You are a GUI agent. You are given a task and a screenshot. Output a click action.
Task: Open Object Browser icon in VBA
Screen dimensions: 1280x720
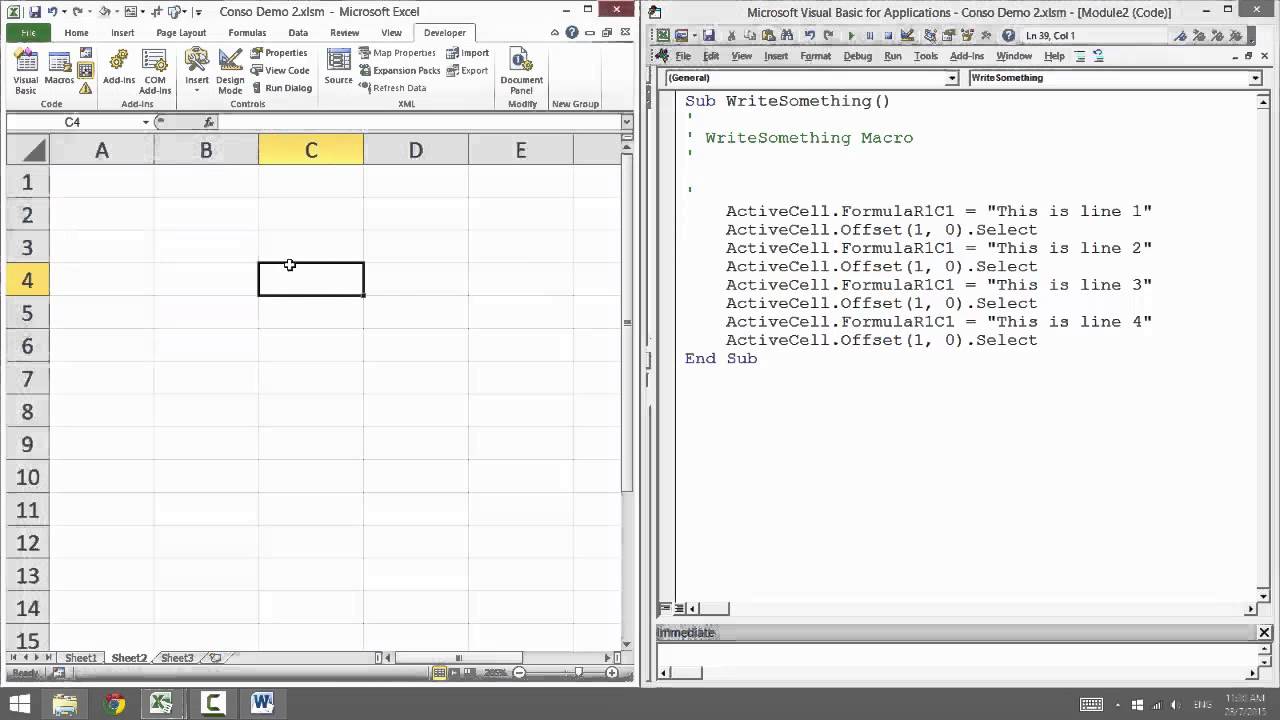tap(968, 36)
